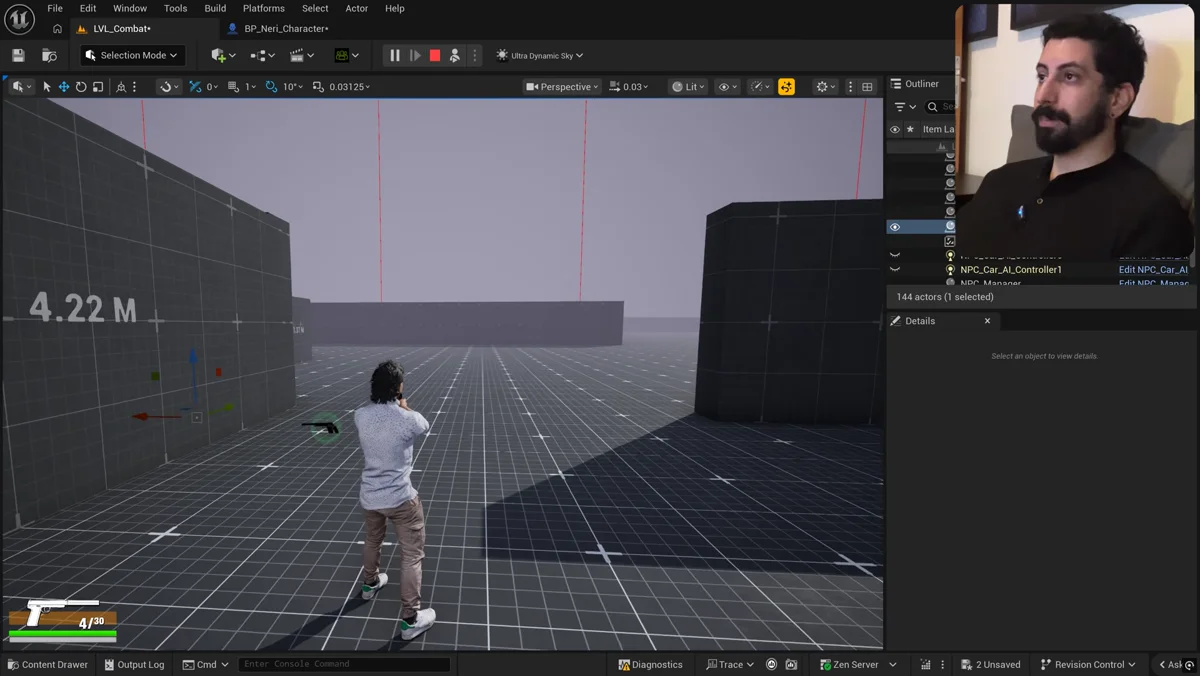Open the Output Log panel

click(133, 664)
